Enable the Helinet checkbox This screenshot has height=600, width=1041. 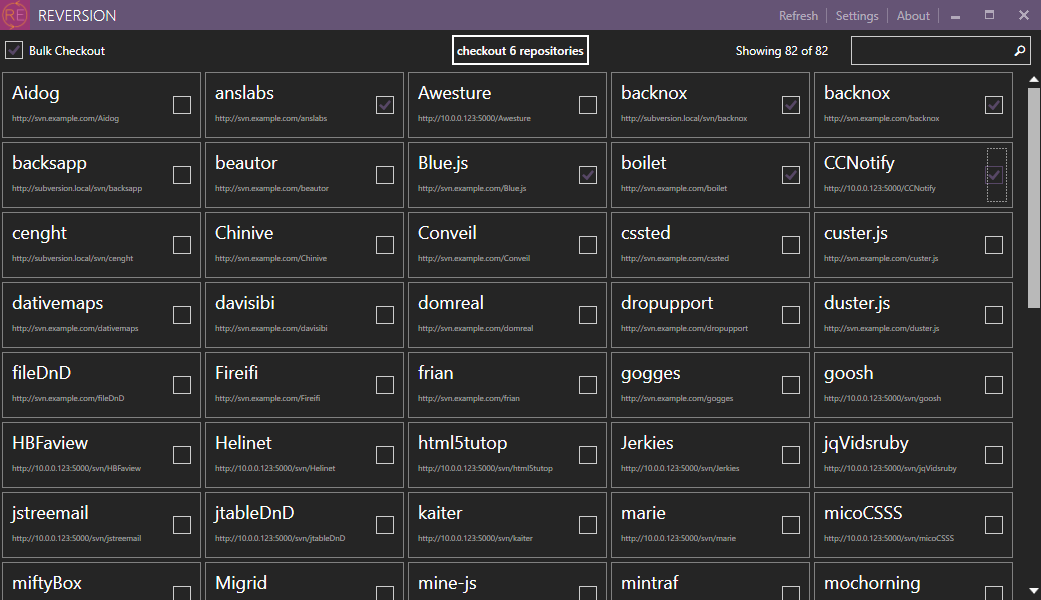click(x=385, y=455)
